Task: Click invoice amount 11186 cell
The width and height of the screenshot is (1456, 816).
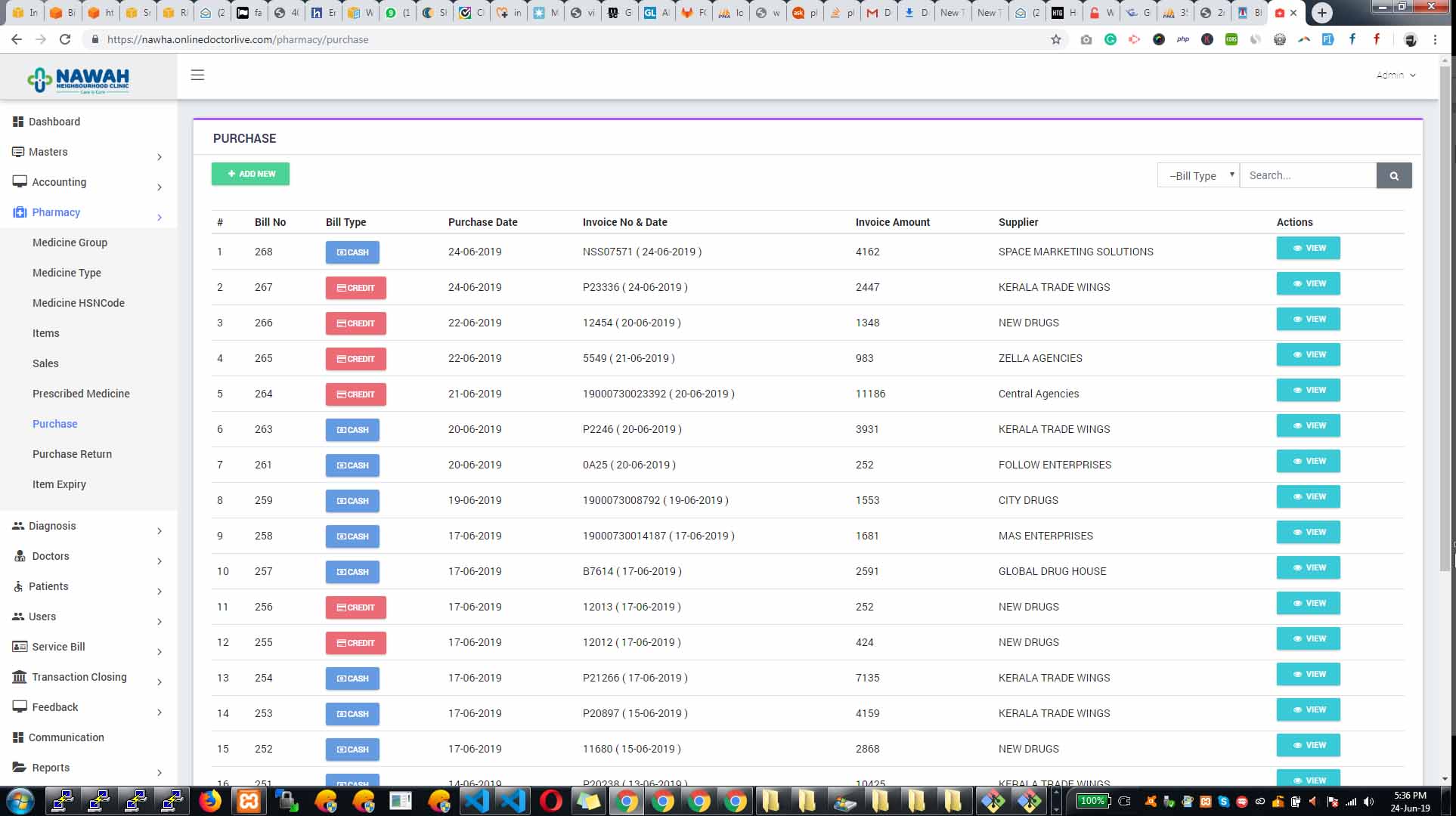Action: click(870, 394)
